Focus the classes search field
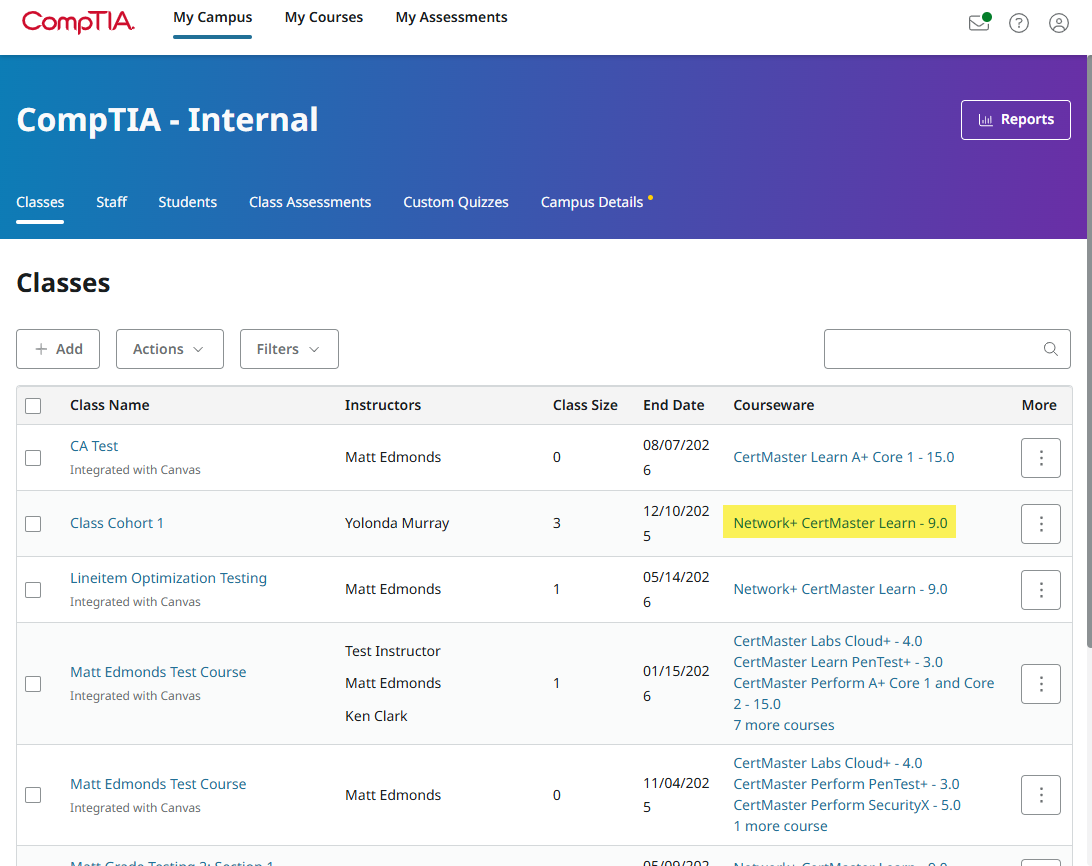 (932, 349)
